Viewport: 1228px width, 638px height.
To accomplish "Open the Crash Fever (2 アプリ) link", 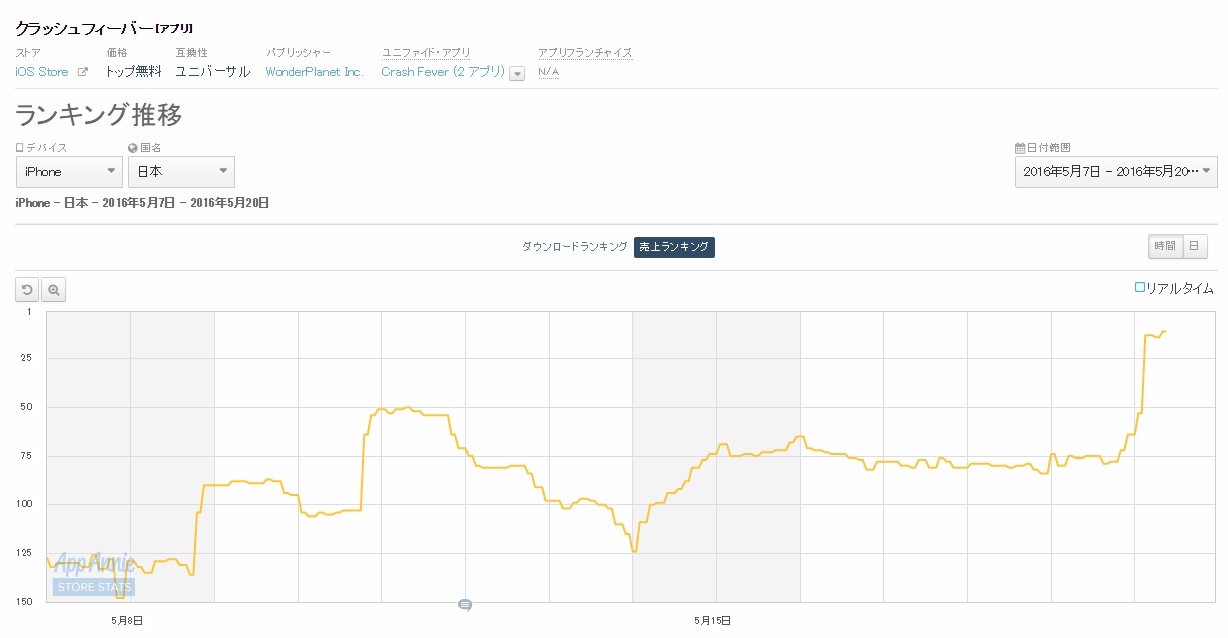I will pos(443,72).
